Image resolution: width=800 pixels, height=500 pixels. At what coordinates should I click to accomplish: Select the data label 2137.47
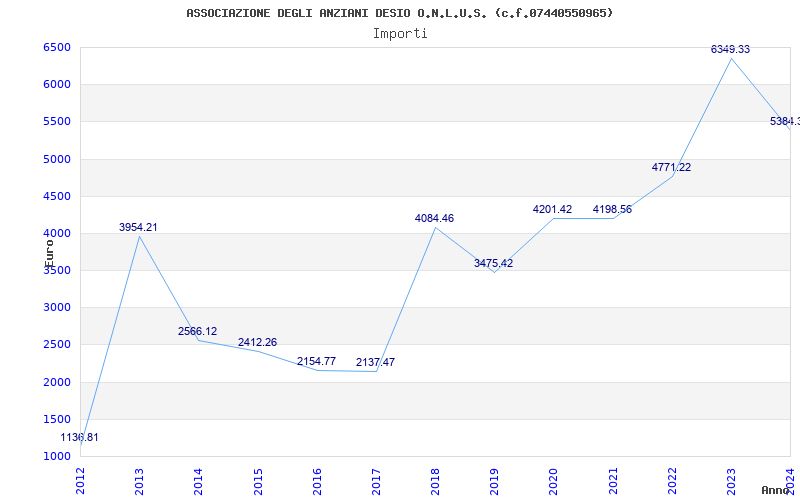[x=376, y=362]
